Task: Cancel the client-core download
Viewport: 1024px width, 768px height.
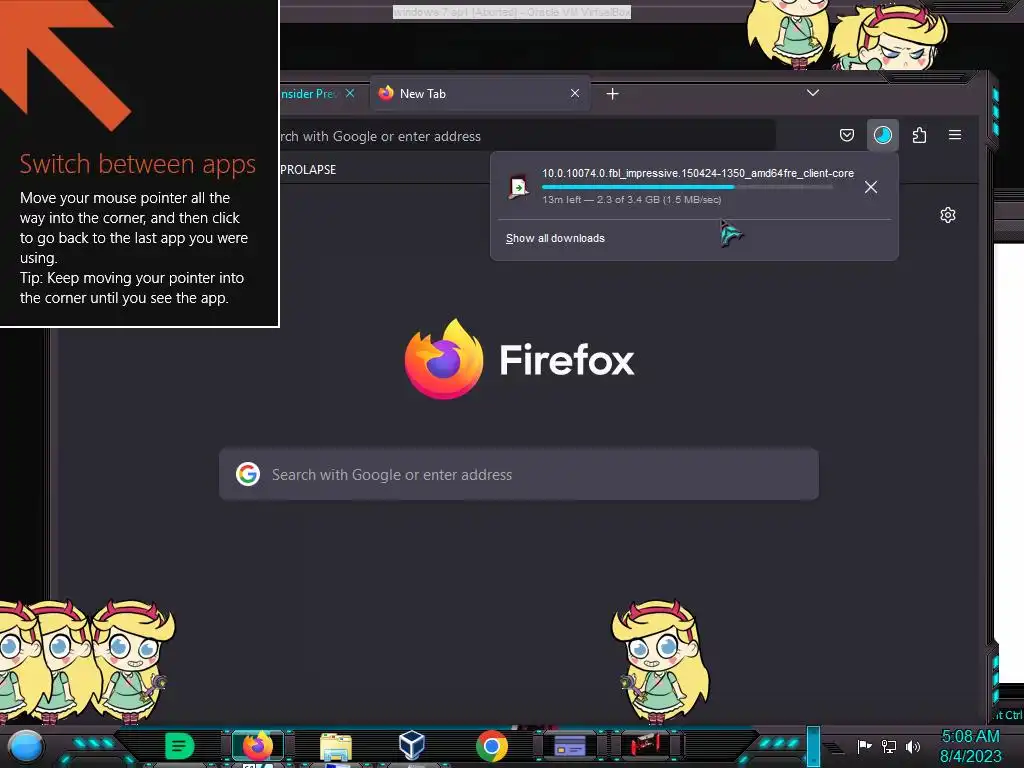Action: [x=871, y=187]
